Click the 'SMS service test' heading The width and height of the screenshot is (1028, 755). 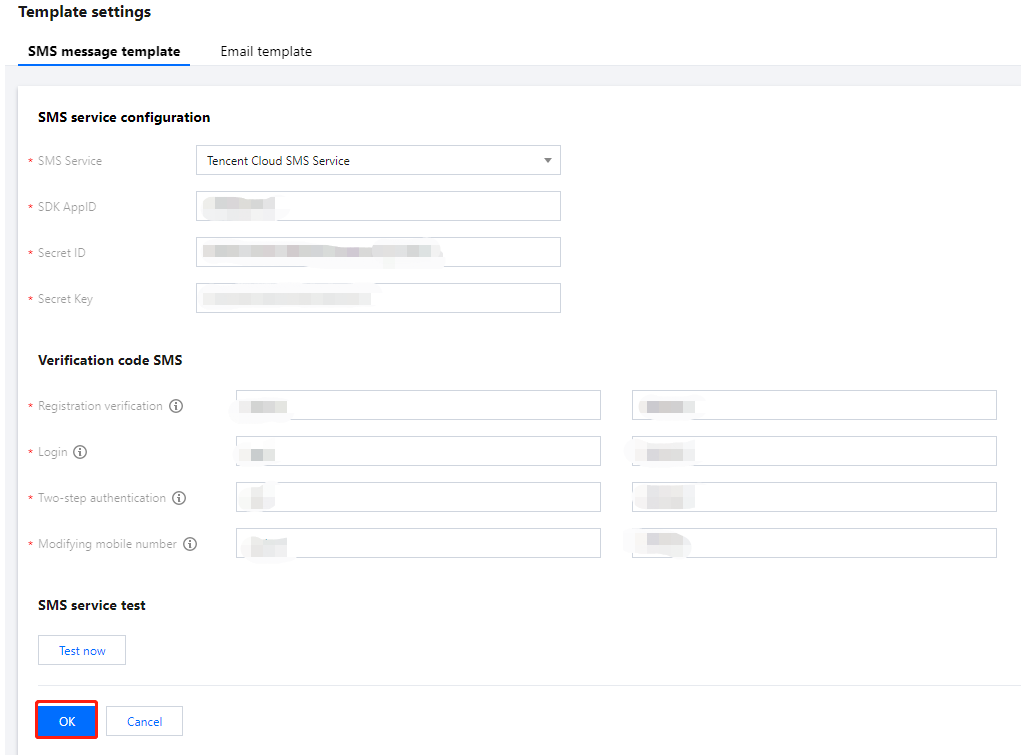point(92,605)
